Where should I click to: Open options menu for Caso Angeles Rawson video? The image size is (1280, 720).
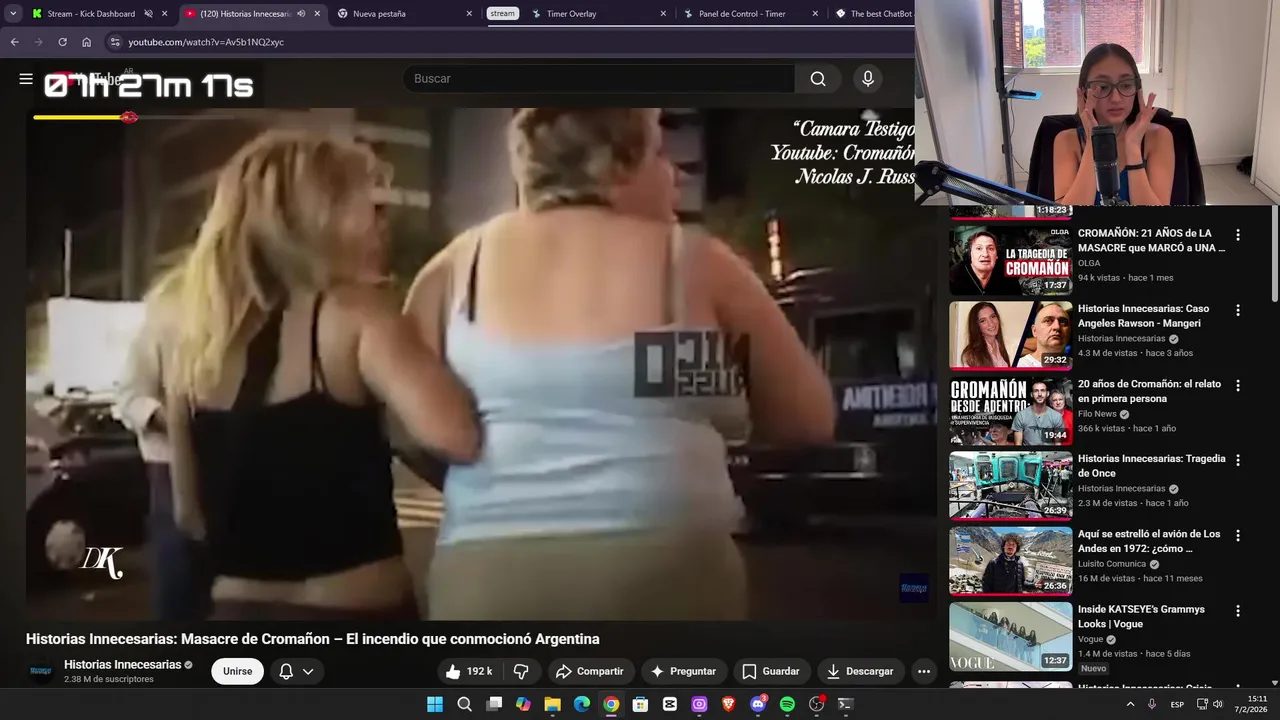pos(1238,310)
